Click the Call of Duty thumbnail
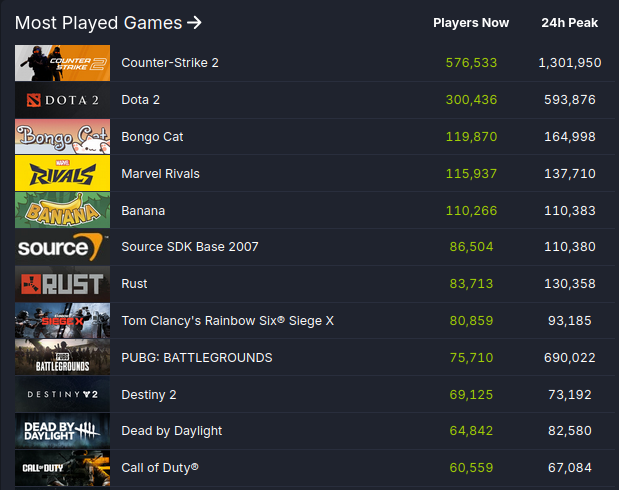 click(62, 468)
